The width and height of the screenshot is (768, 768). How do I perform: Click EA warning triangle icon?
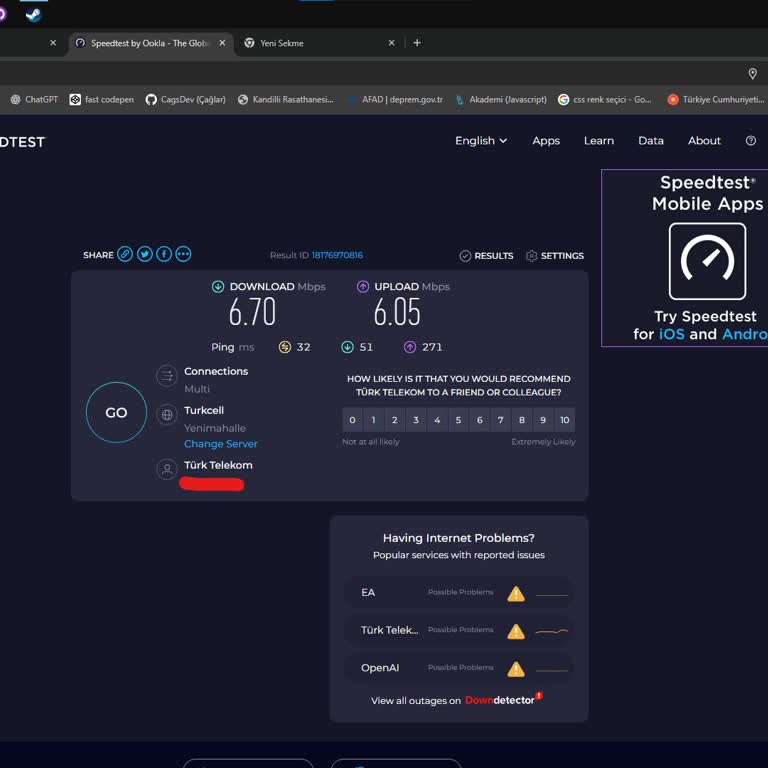pos(516,594)
